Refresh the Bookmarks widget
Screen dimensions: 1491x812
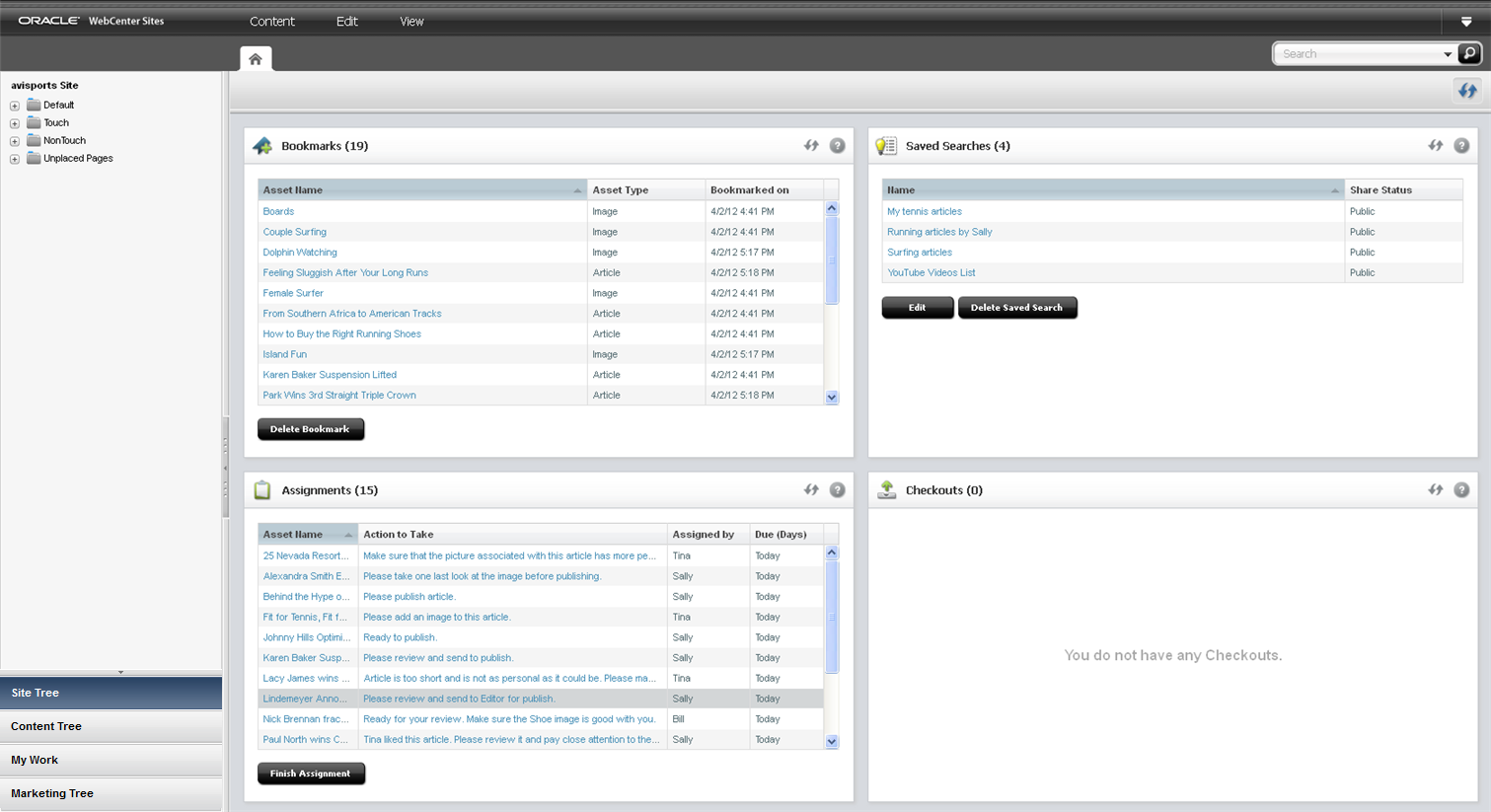click(x=811, y=145)
